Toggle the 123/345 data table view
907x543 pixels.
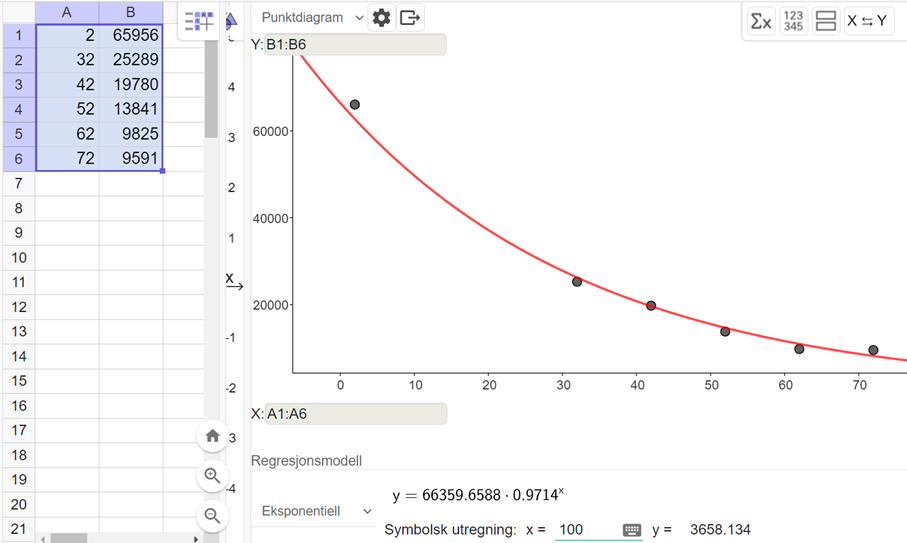793,21
